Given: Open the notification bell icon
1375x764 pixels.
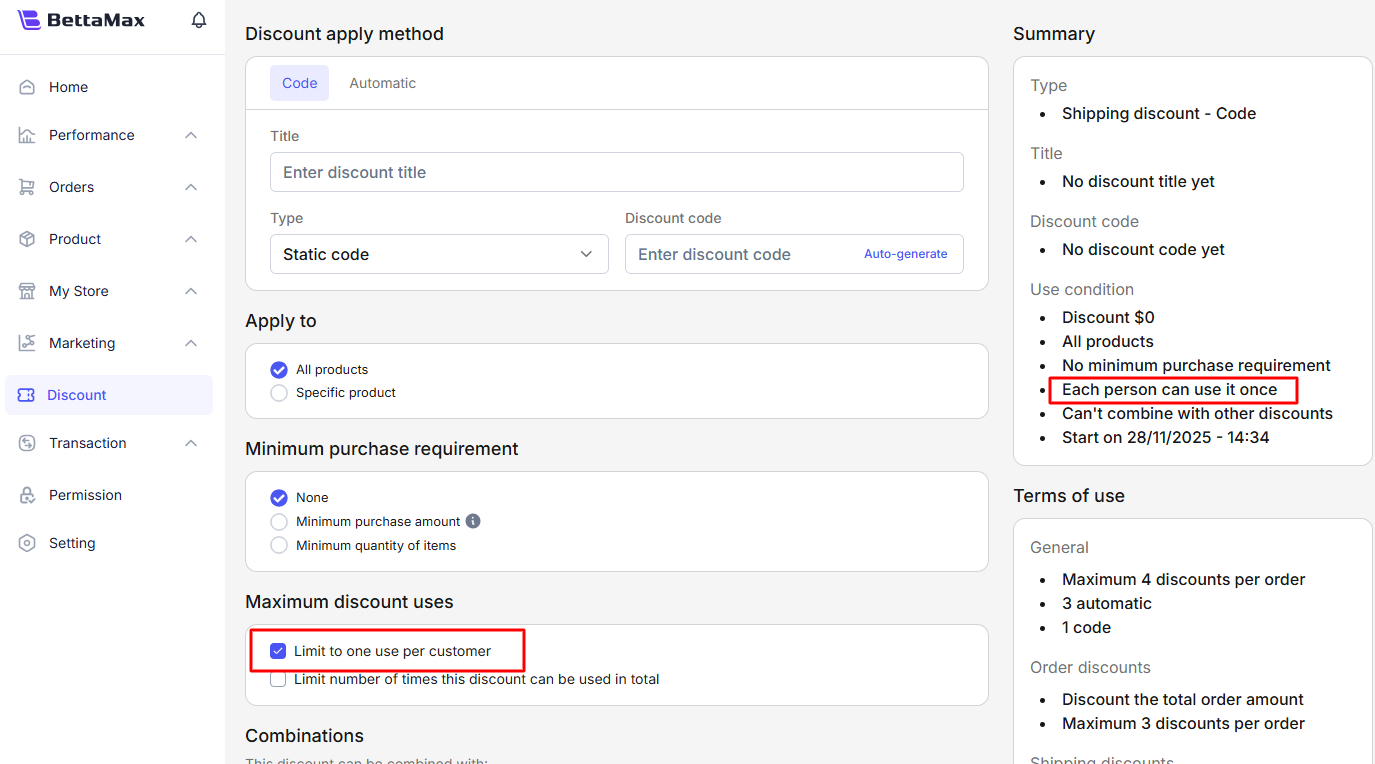Looking at the screenshot, I should click(198, 19).
